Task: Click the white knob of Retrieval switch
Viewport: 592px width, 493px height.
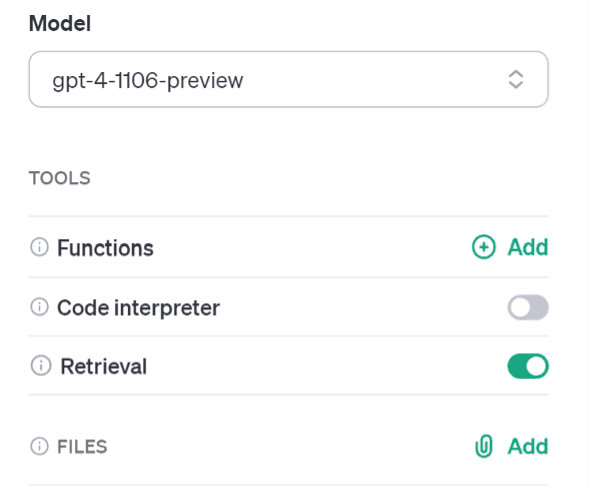Action: coord(537,366)
